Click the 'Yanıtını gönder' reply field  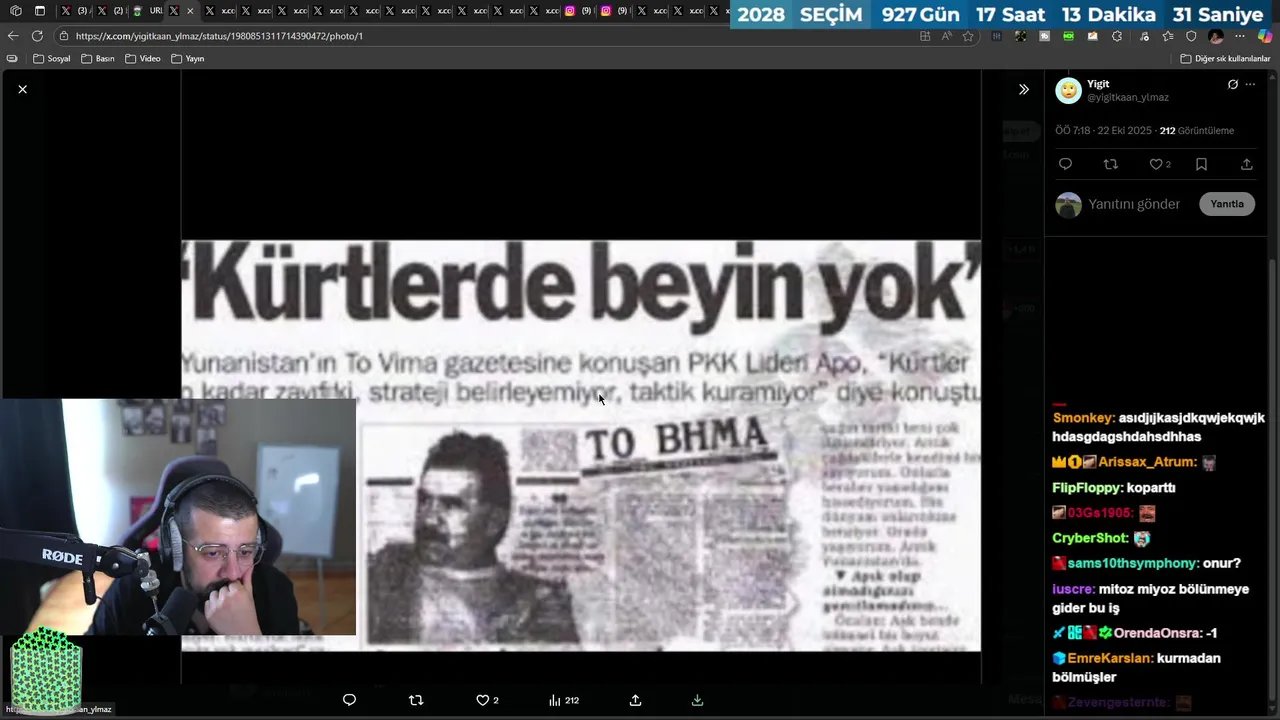coord(1135,204)
